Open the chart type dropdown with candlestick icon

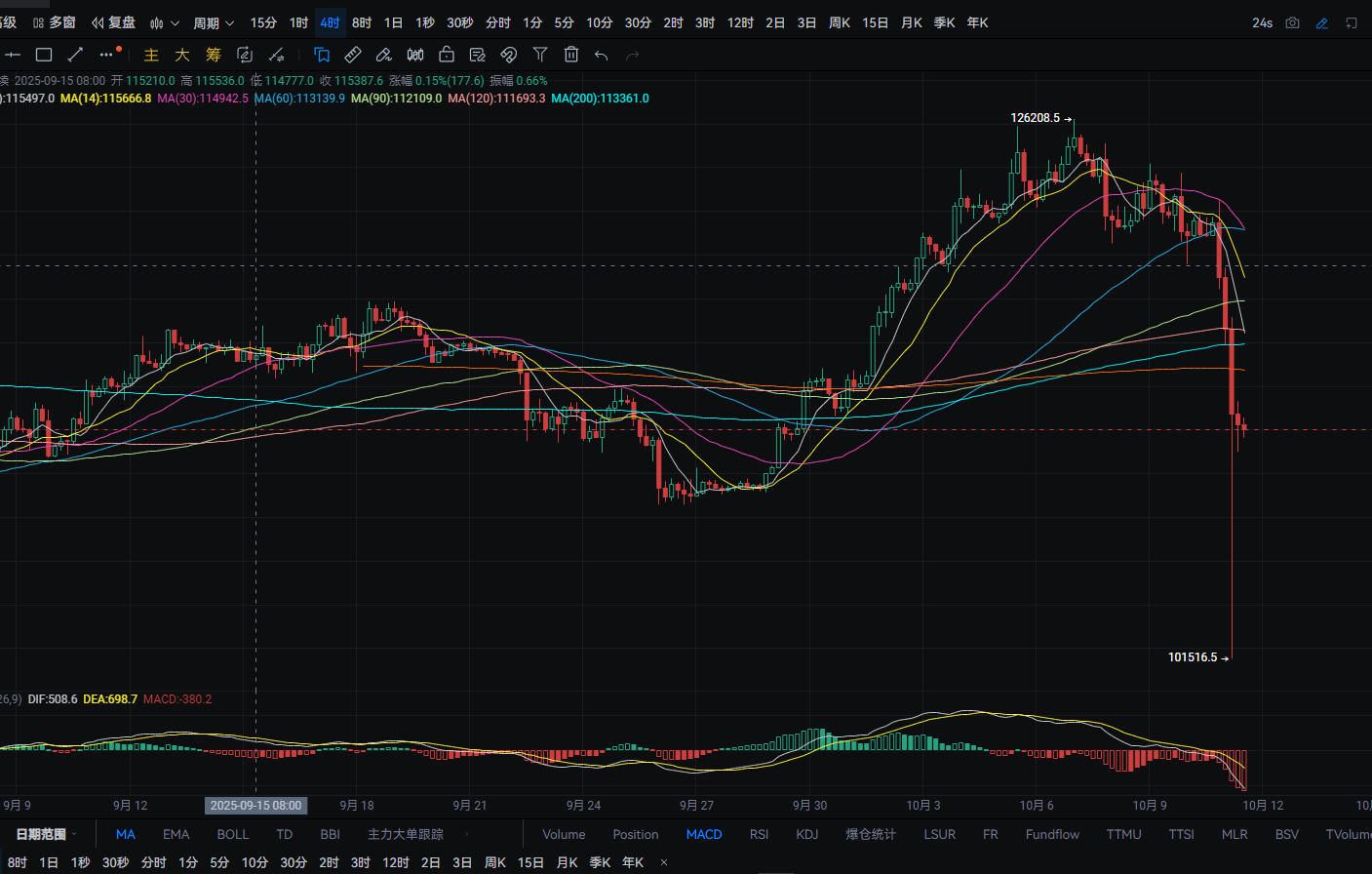tap(164, 22)
